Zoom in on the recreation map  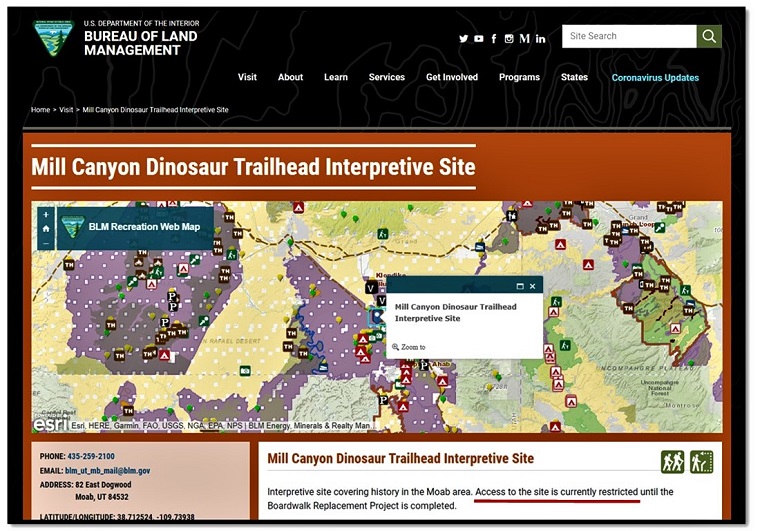point(45,214)
